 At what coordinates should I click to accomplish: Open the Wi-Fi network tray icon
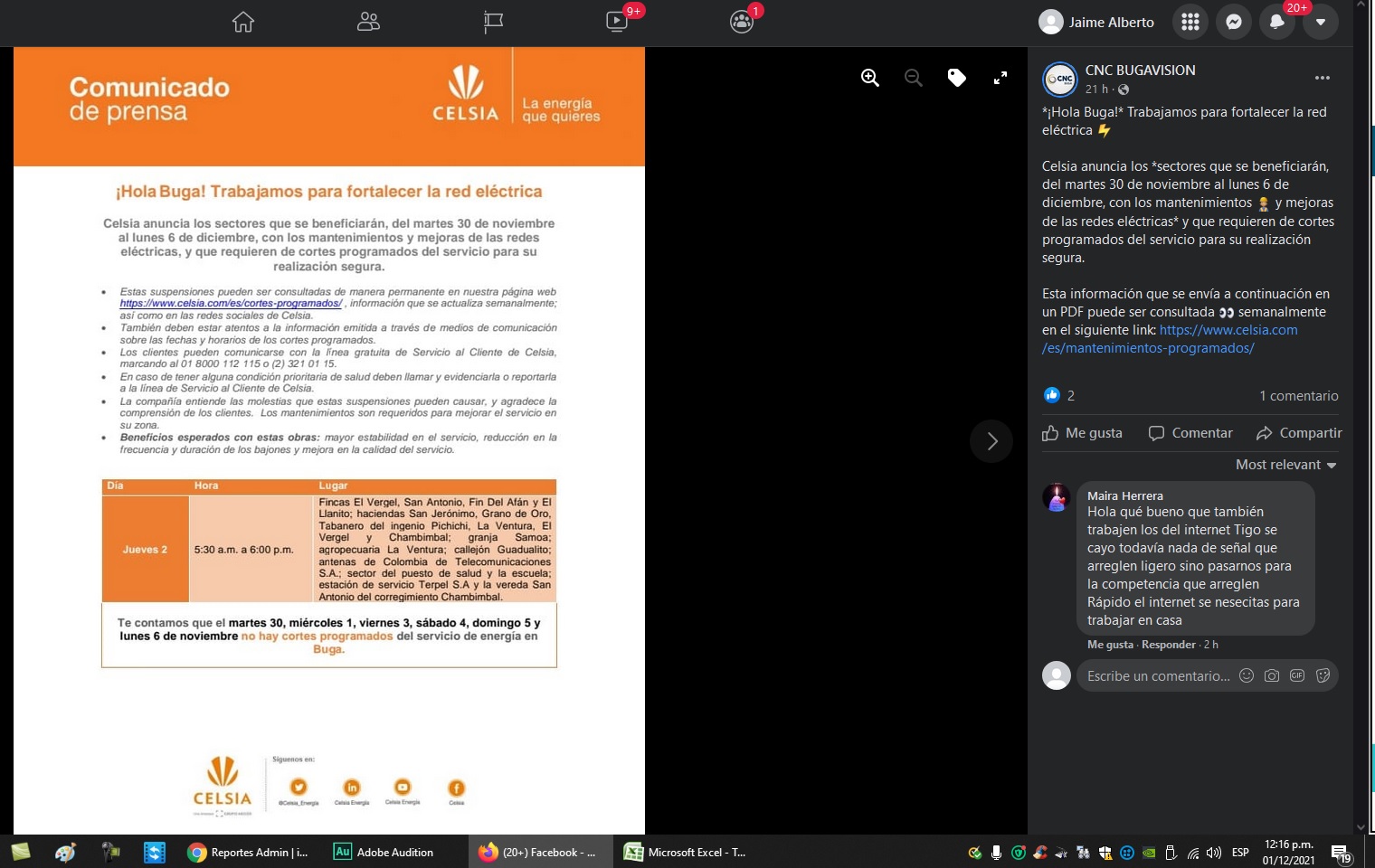pyautogui.click(x=1193, y=853)
